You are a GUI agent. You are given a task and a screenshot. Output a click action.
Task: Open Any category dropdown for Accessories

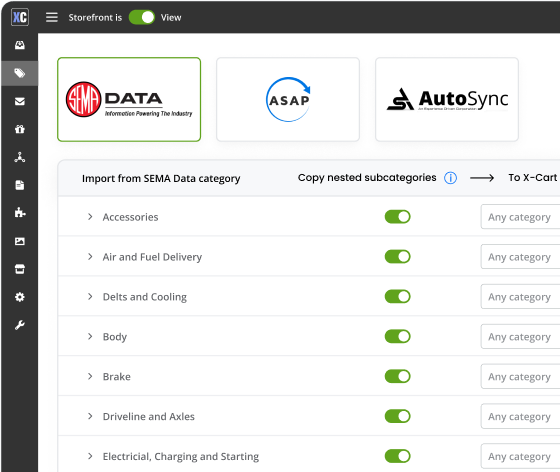[x=520, y=217]
